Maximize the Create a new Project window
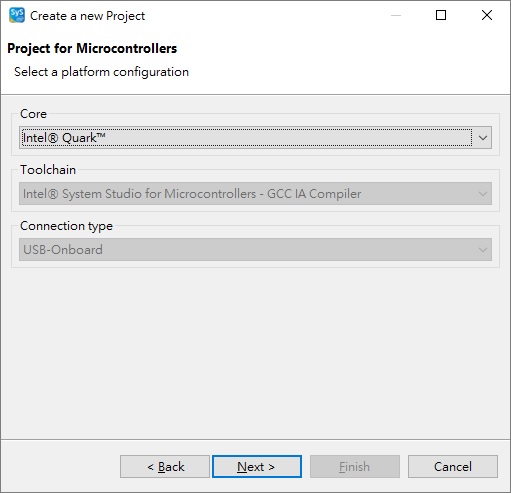The image size is (511, 493). pyautogui.click(x=441, y=15)
